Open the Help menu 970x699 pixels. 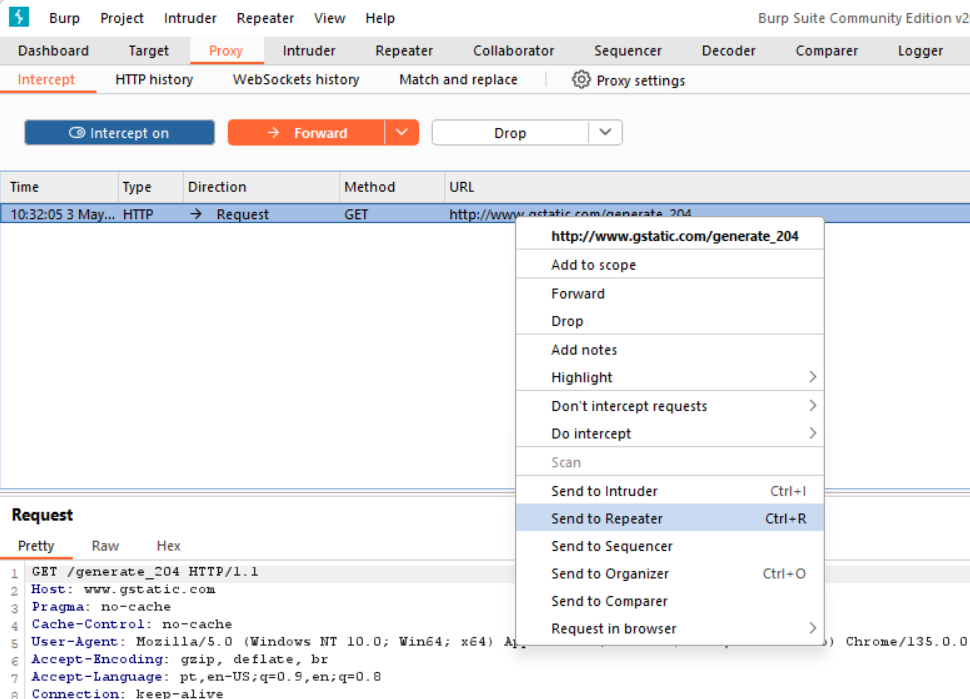point(380,18)
